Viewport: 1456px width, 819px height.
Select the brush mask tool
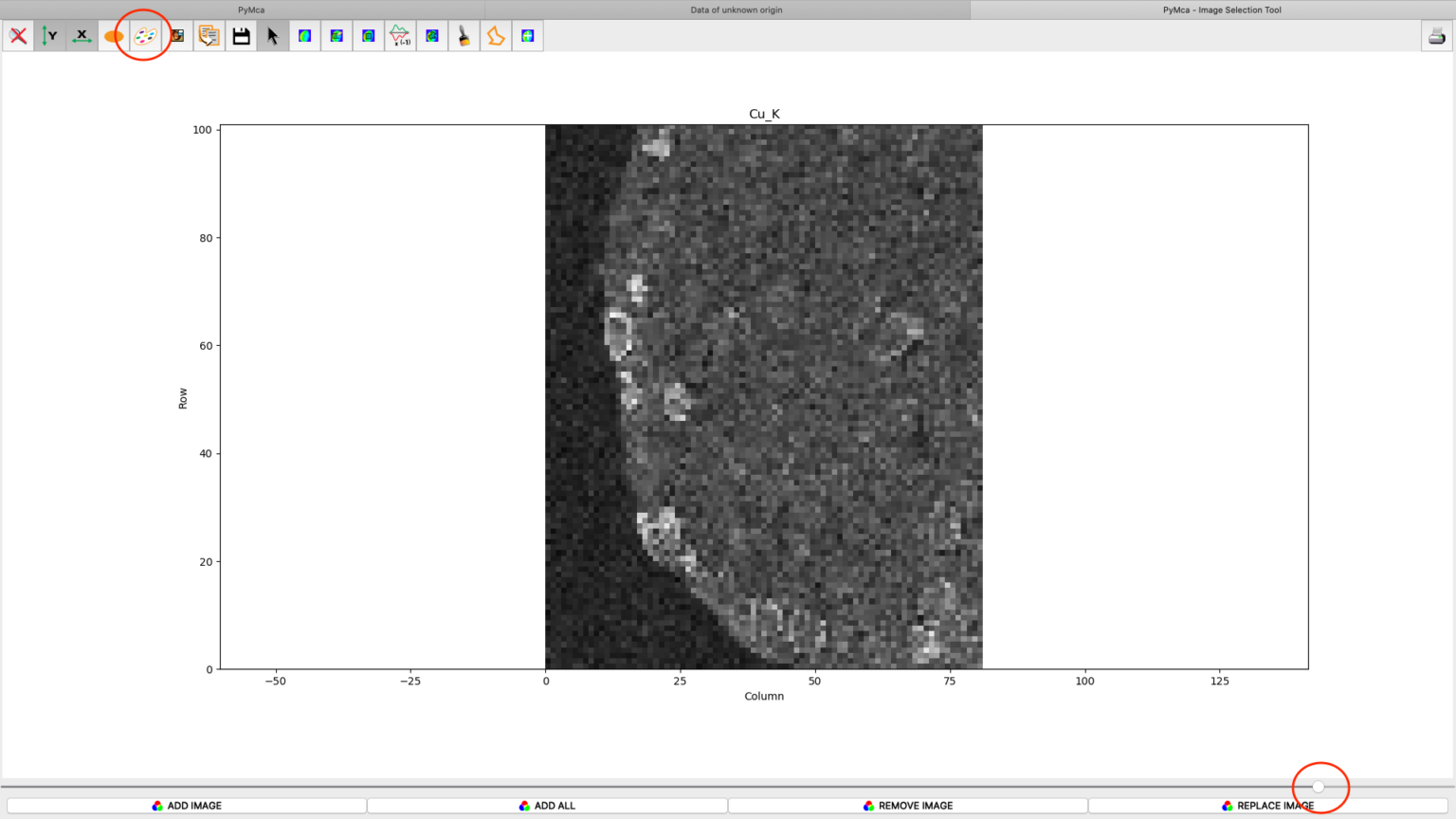point(464,35)
